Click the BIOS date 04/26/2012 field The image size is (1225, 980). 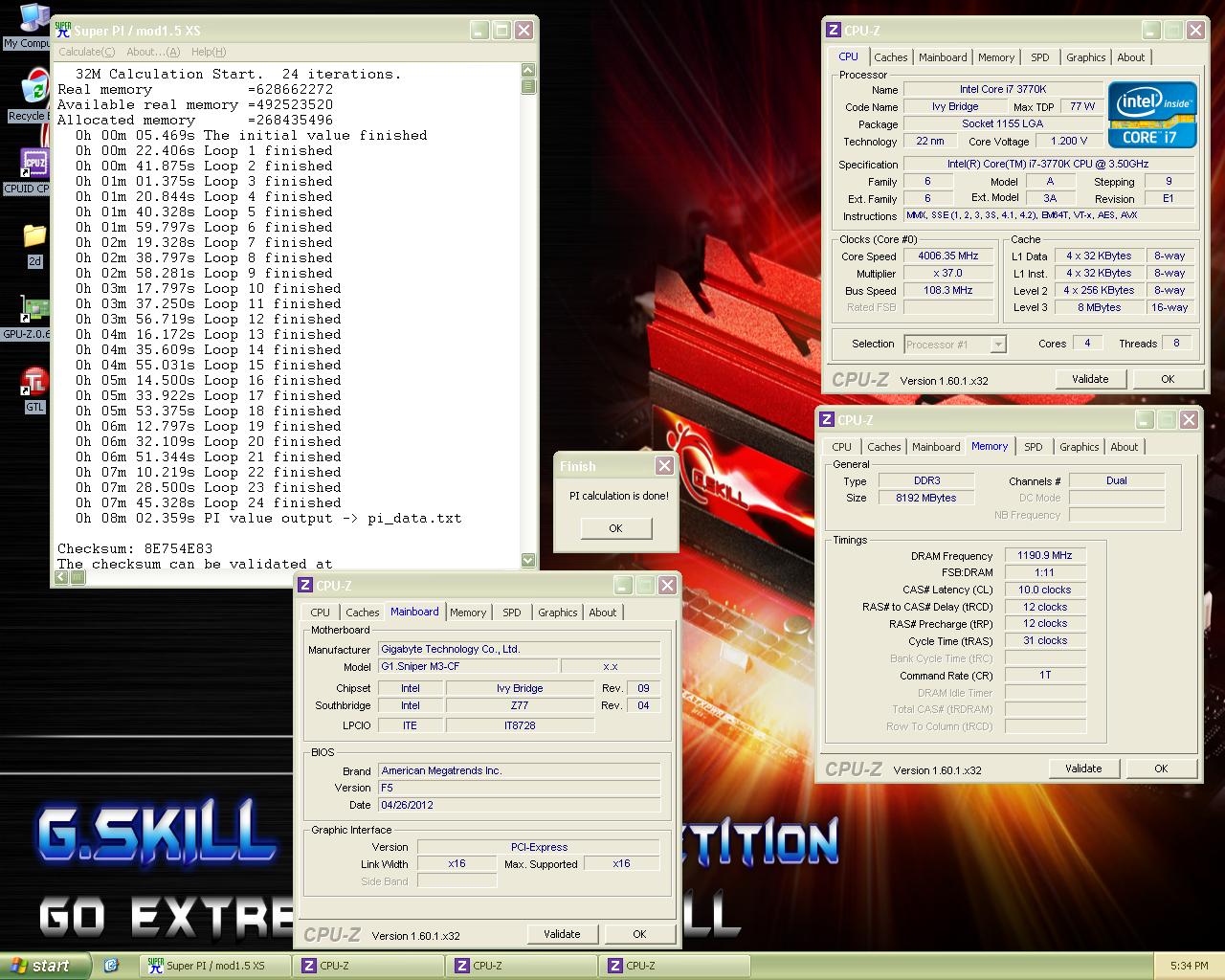click(520, 805)
